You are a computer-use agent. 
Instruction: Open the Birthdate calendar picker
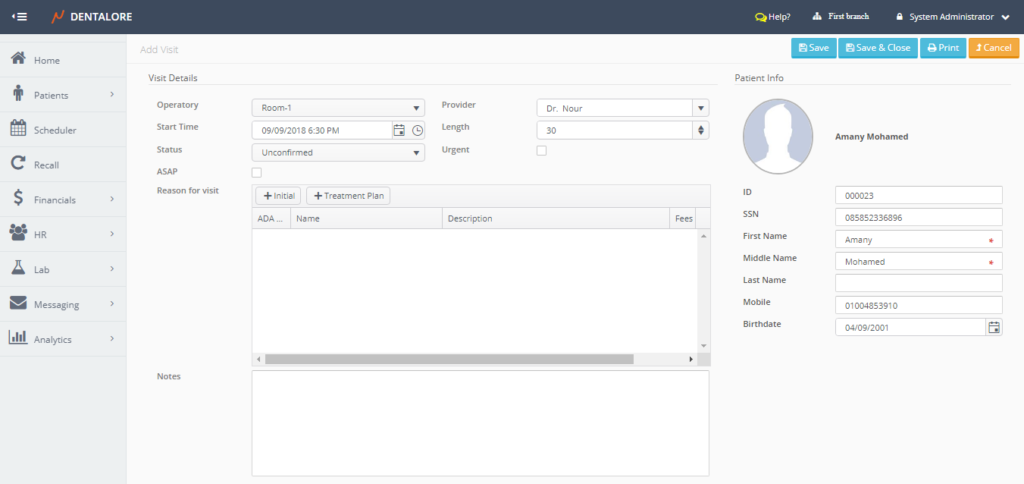[x=994, y=327]
